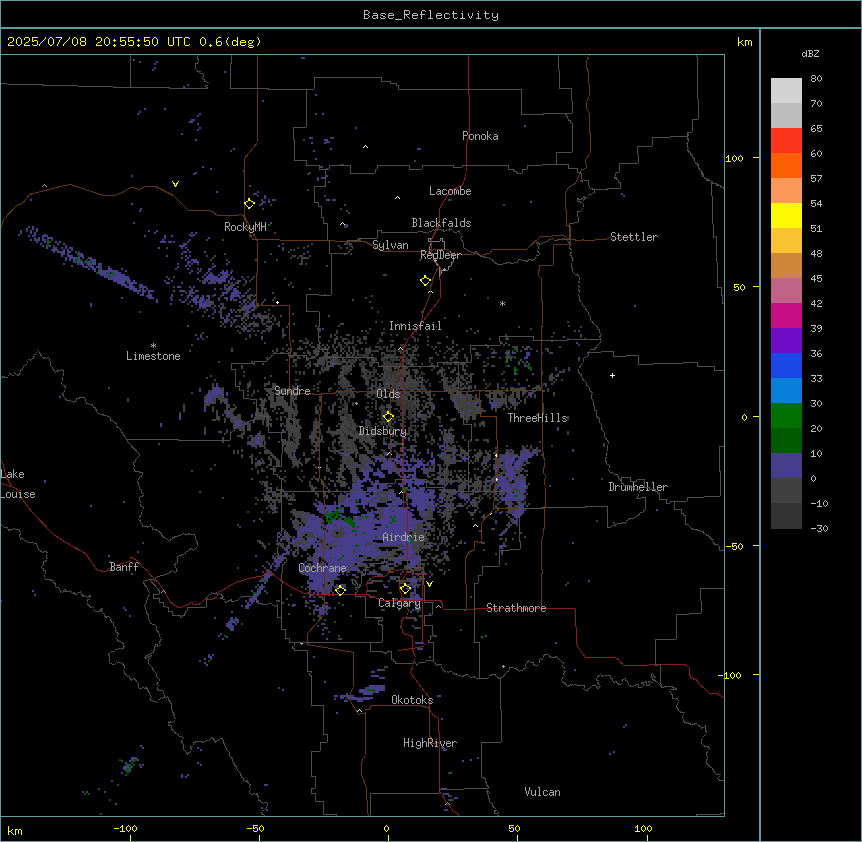Click the -50 tick label on bottom axis
The image size is (862, 842).
(255, 828)
